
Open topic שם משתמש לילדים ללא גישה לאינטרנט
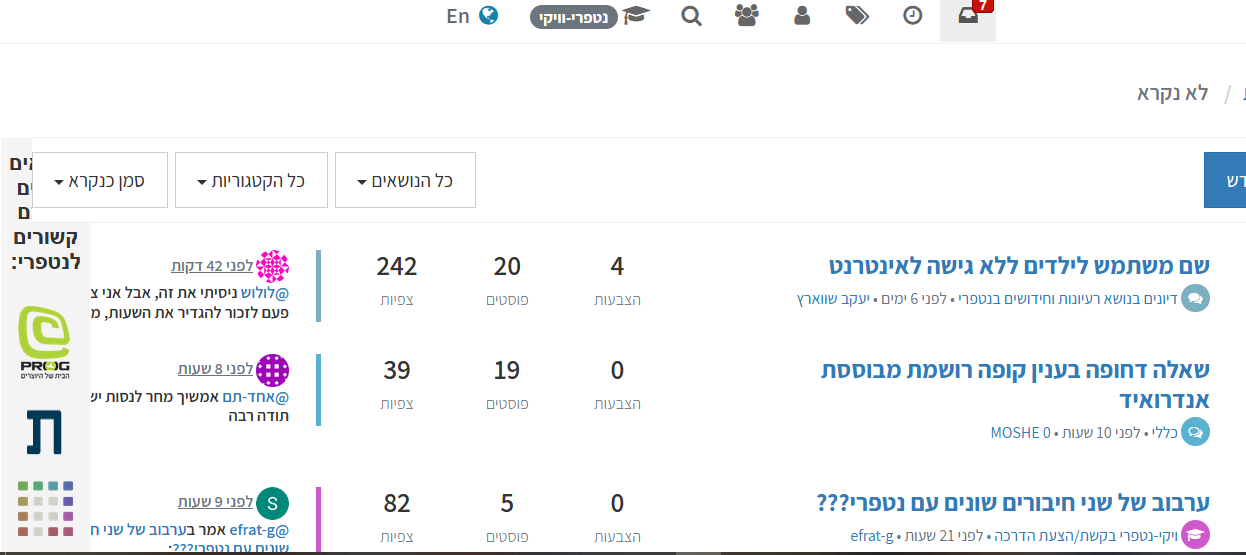[x=1019, y=266]
